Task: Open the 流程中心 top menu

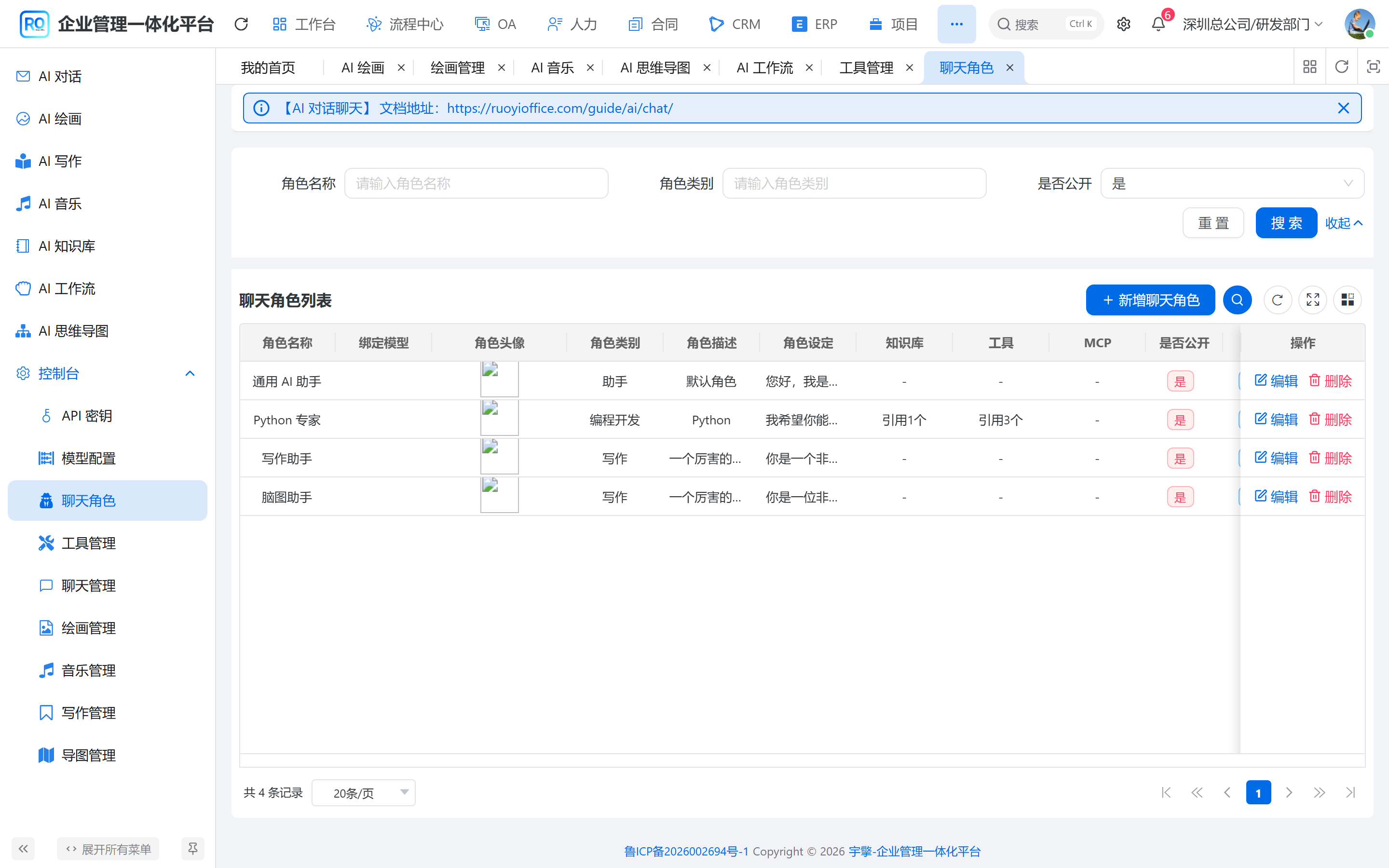Action: click(x=405, y=24)
